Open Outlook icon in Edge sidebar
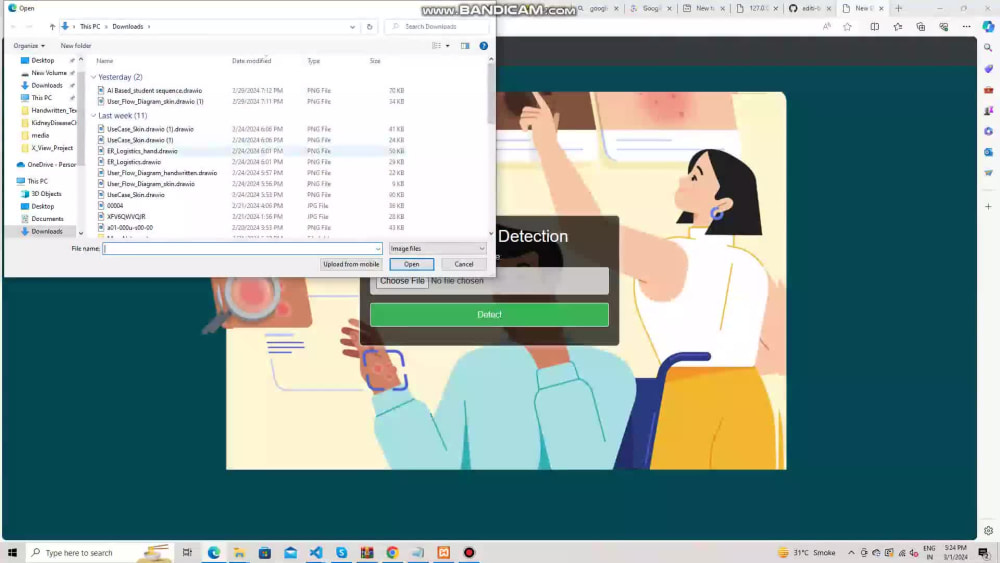 (x=988, y=152)
